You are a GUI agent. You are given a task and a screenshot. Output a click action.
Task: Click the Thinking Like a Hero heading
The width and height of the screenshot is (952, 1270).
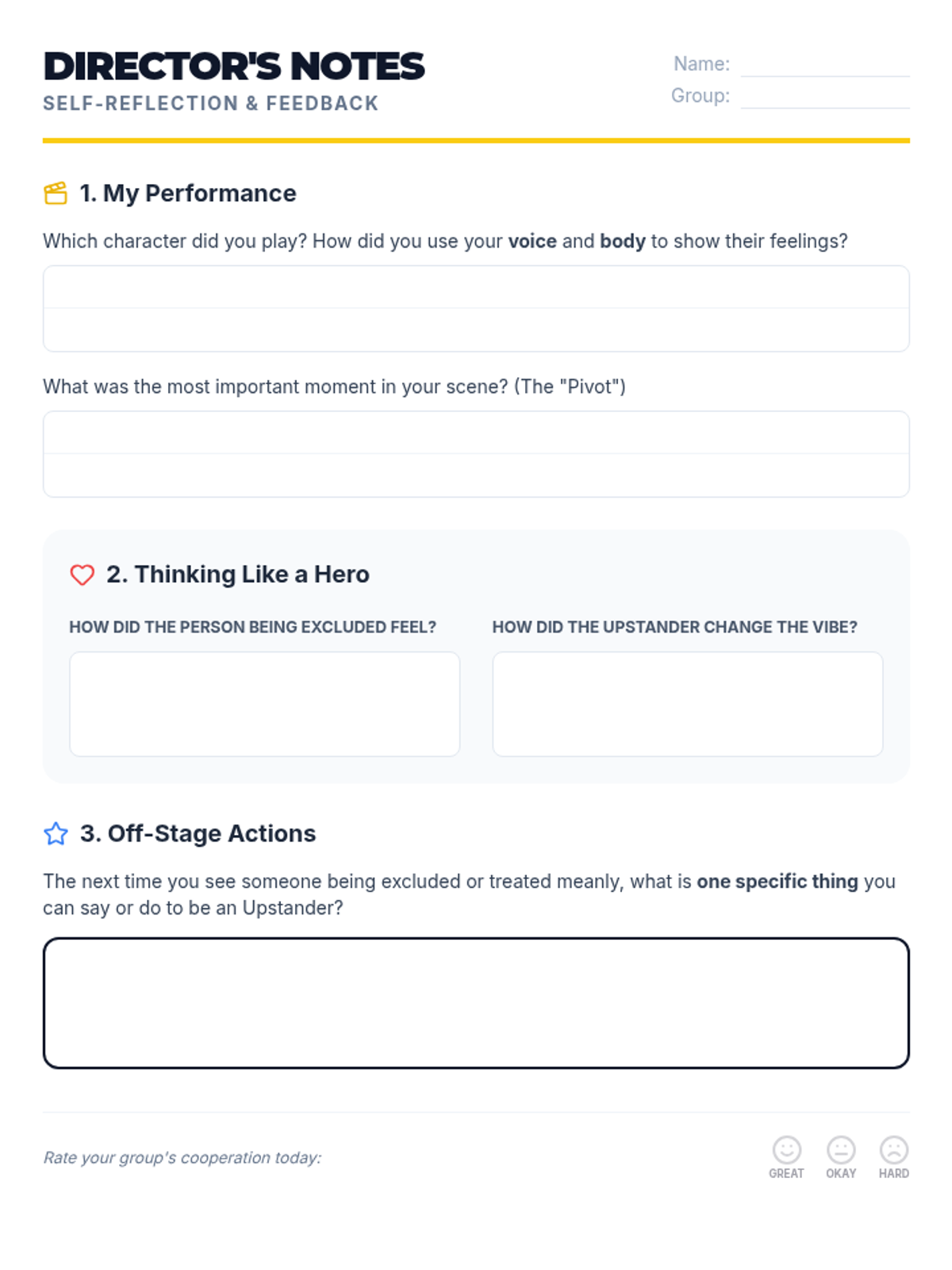pyautogui.click(x=238, y=574)
